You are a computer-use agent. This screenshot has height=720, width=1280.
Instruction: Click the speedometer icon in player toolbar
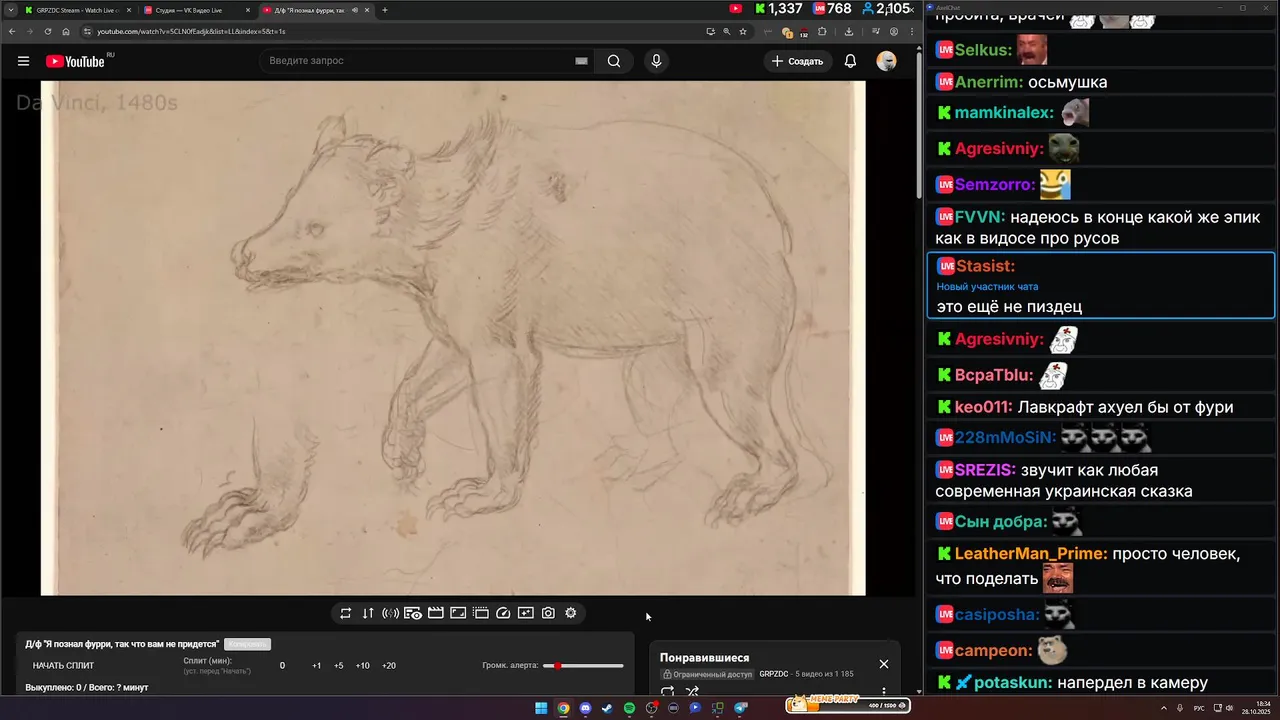pos(503,613)
